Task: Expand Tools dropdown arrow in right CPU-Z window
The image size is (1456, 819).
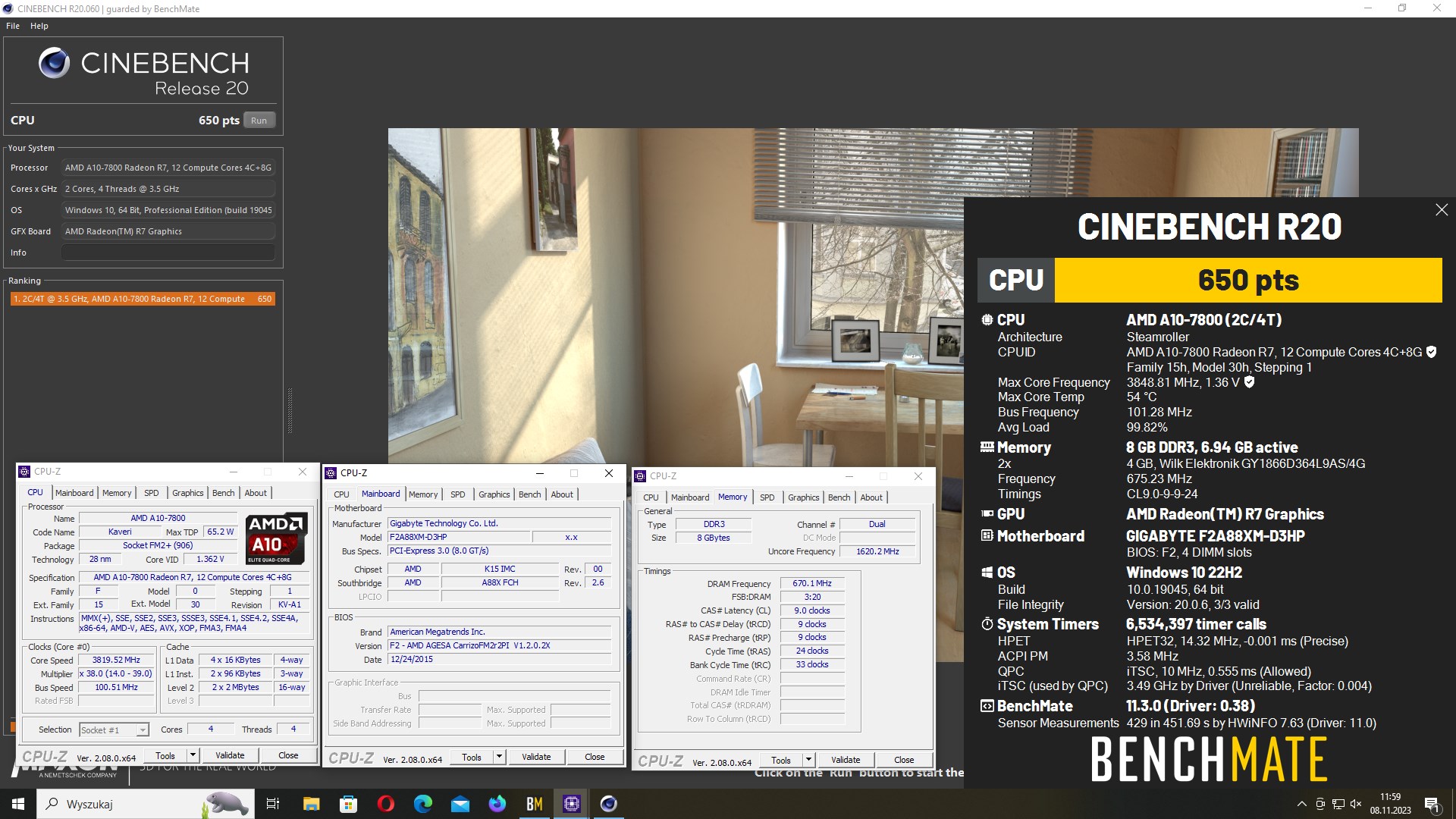Action: [x=808, y=760]
